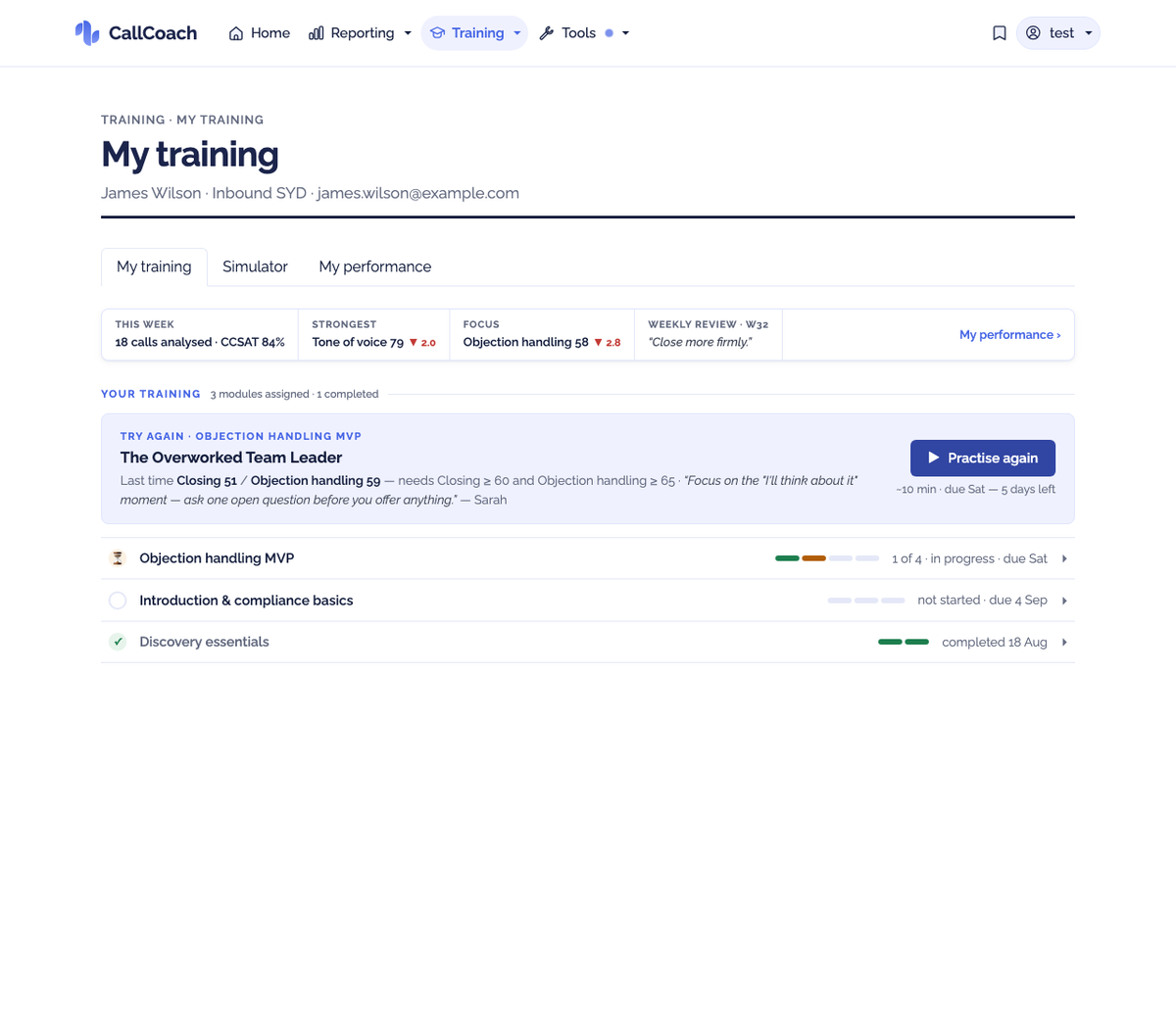Click the Introduction & compliance basics title
1176x1010 pixels.
[x=246, y=601]
